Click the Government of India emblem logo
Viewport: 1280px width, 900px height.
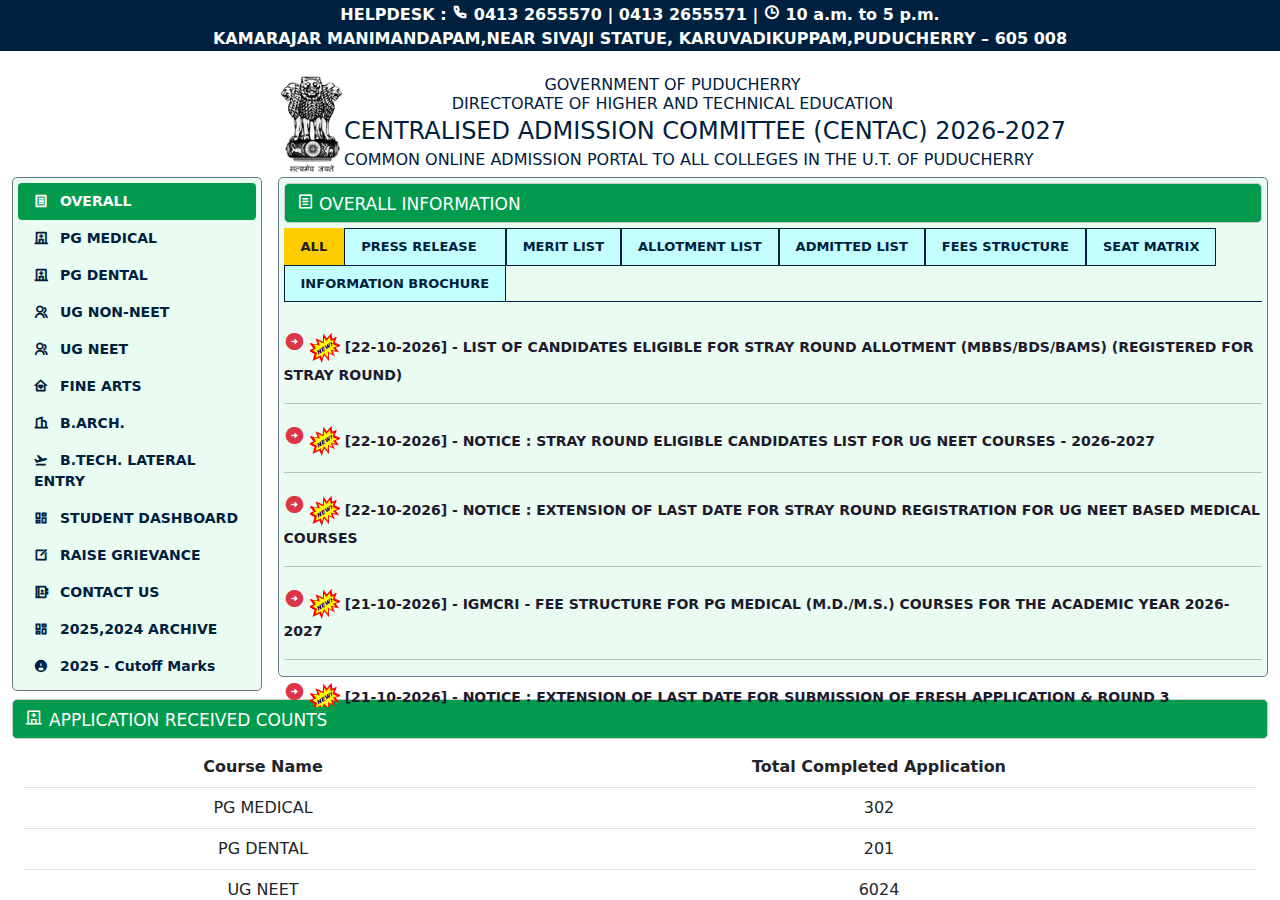click(x=312, y=122)
